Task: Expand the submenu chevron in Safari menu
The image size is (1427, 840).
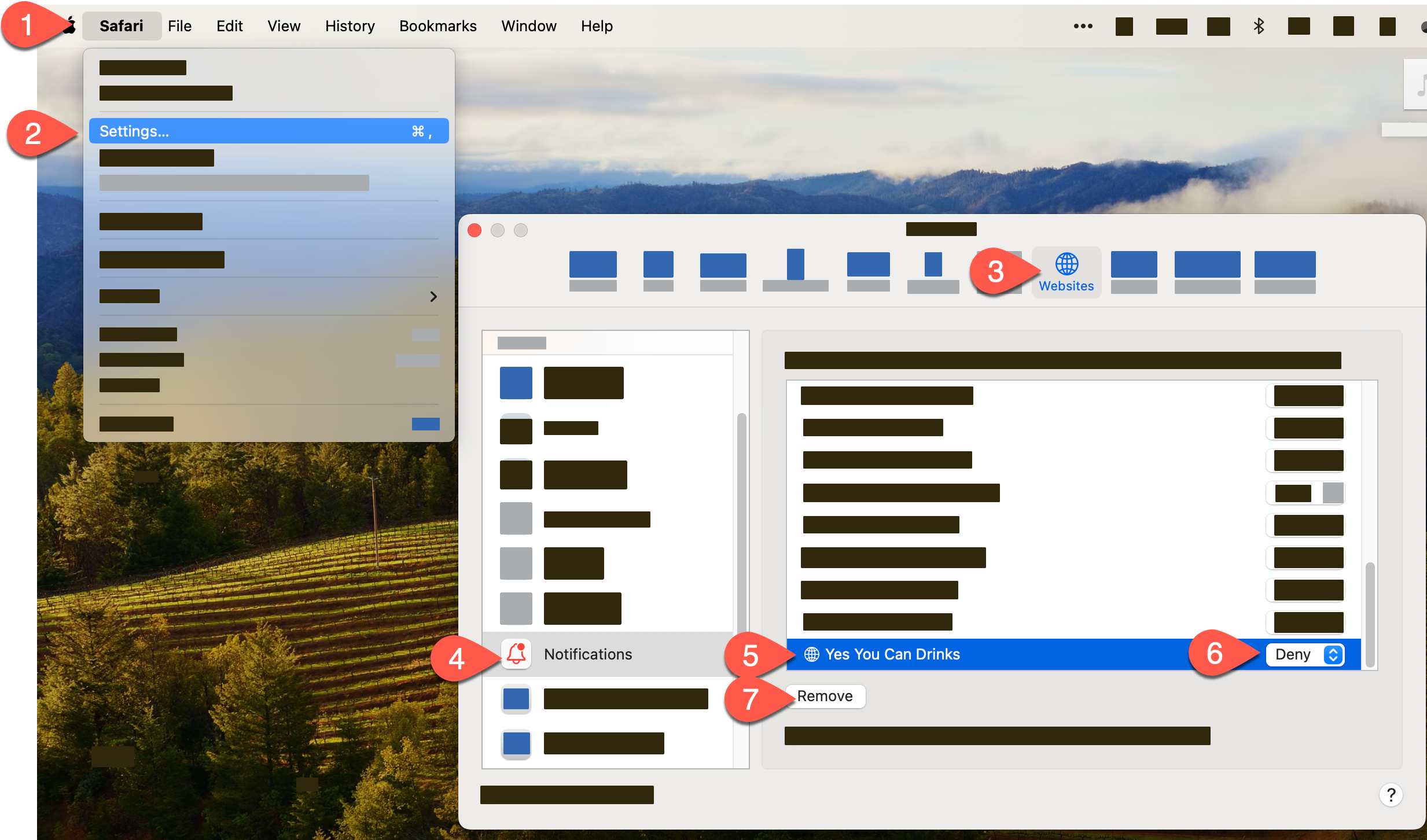Action: (433, 296)
